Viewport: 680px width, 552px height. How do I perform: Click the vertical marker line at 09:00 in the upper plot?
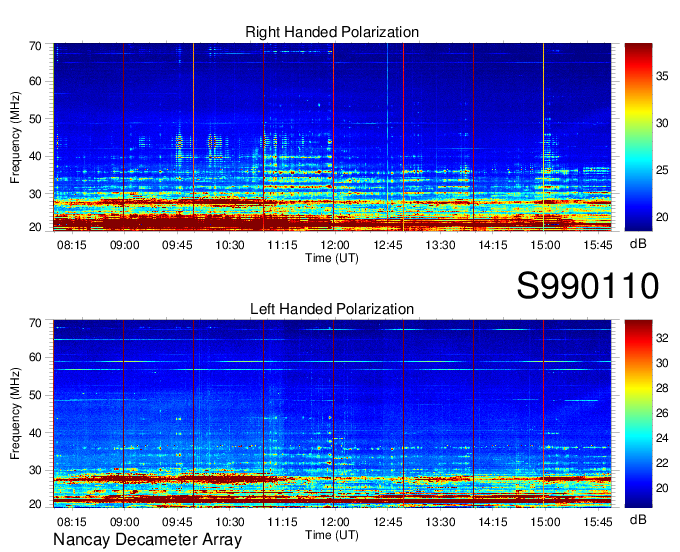click(124, 137)
